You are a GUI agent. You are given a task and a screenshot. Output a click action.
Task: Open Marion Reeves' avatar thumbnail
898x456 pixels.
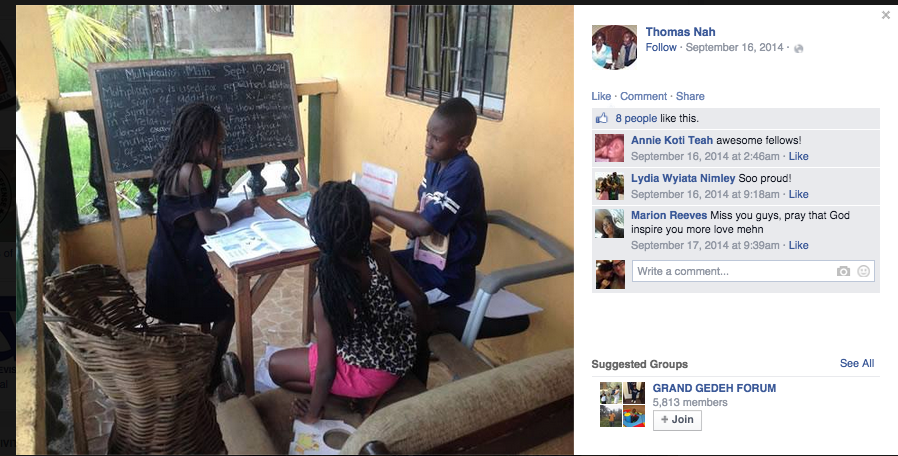point(609,223)
